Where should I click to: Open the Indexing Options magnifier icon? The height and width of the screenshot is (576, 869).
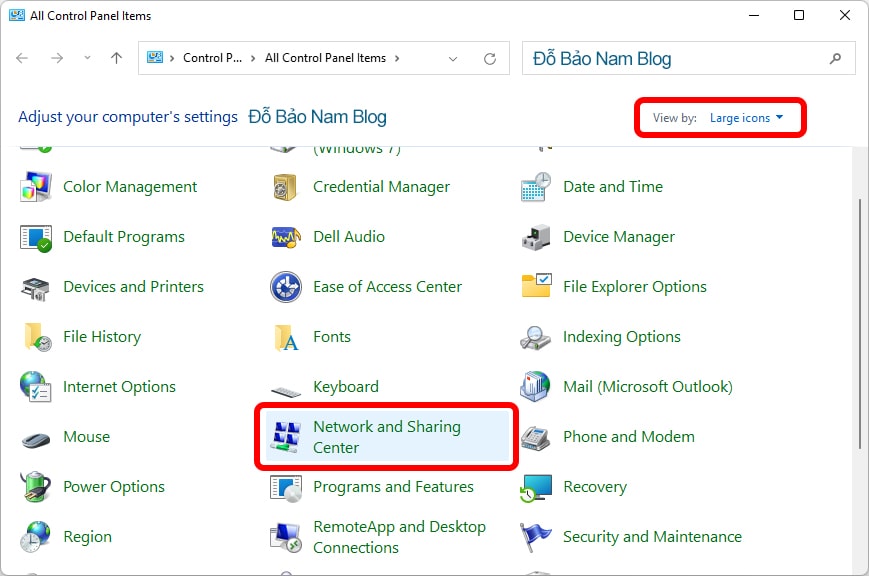[535, 338]
